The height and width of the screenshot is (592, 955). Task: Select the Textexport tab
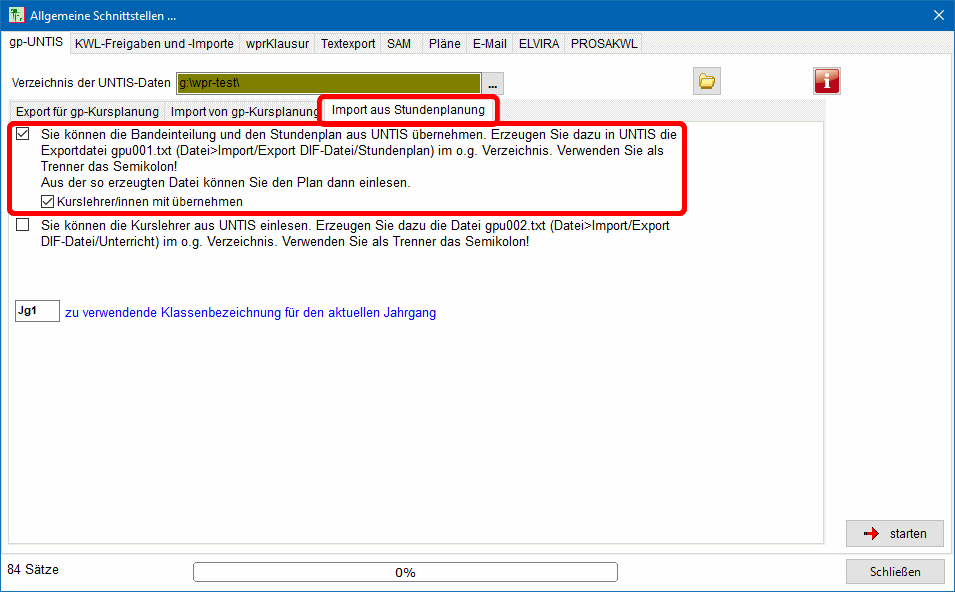(x=348, y=44)
